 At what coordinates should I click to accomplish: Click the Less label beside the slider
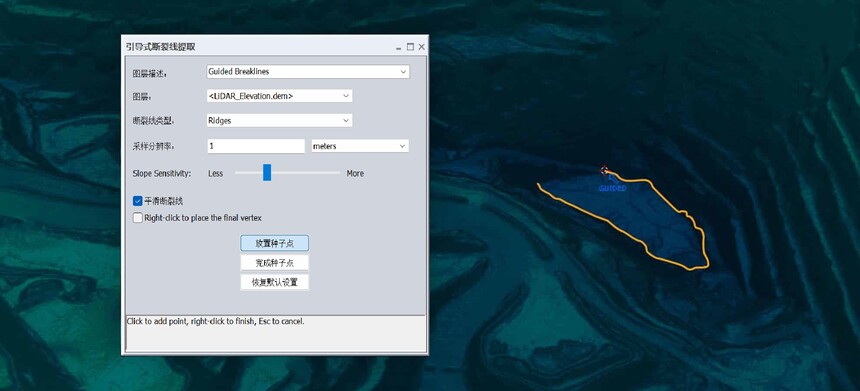tap(216, 173)
